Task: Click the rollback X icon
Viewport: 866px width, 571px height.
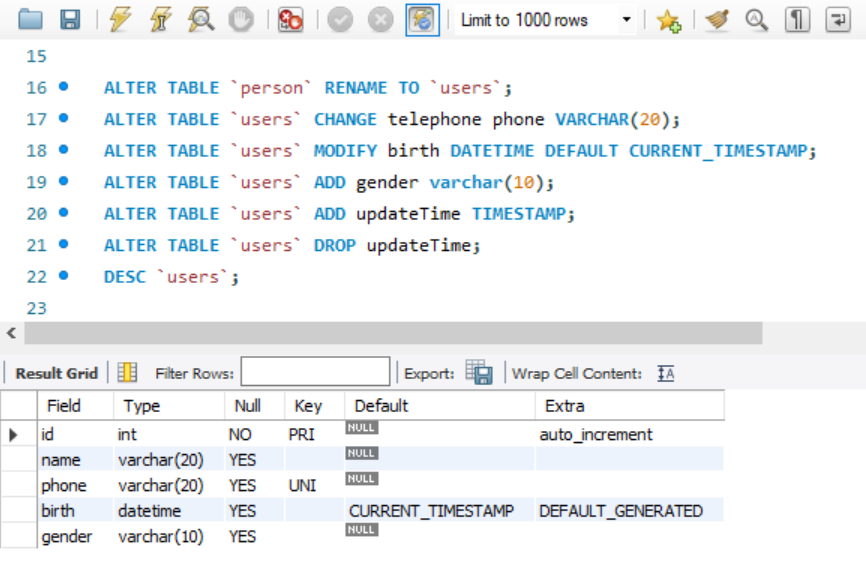Action: (x=381, y=20)
